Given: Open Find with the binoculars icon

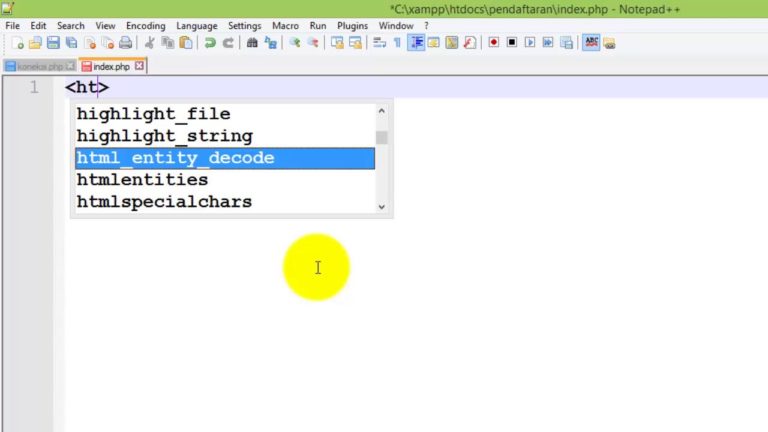Looking at the screenshot, I should coord(252,43).
